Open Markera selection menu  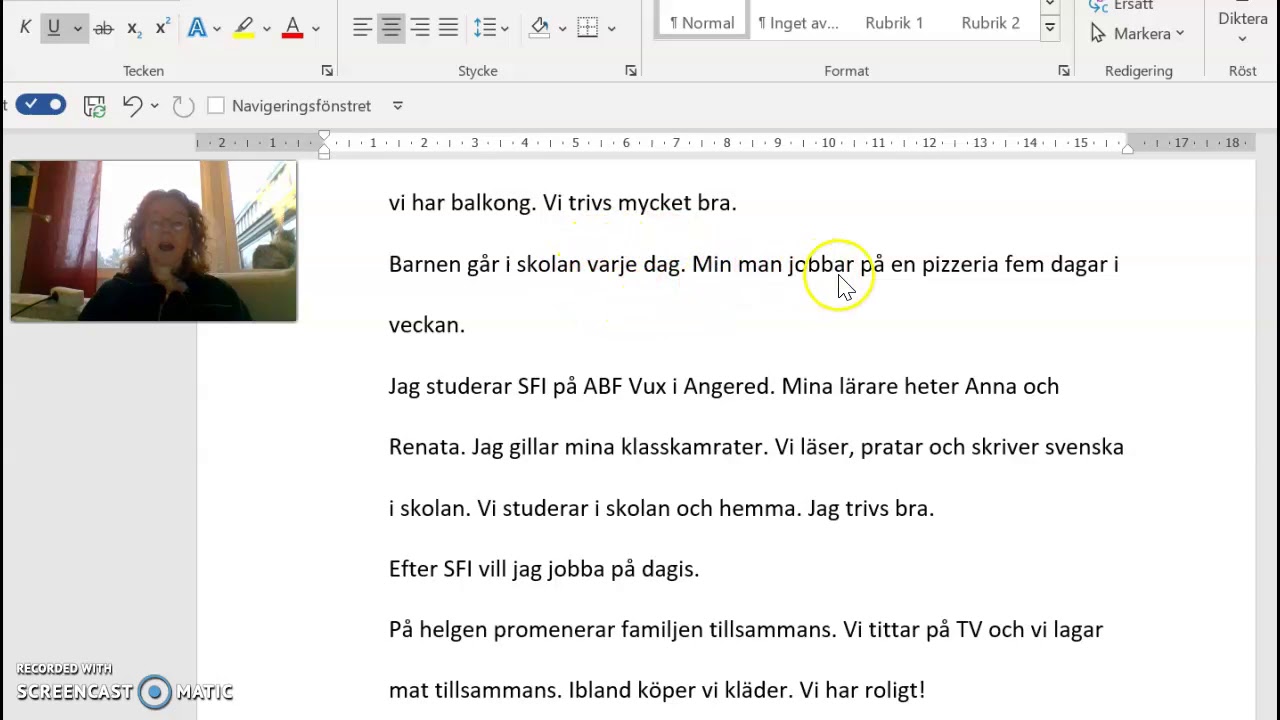[1137, 33]
